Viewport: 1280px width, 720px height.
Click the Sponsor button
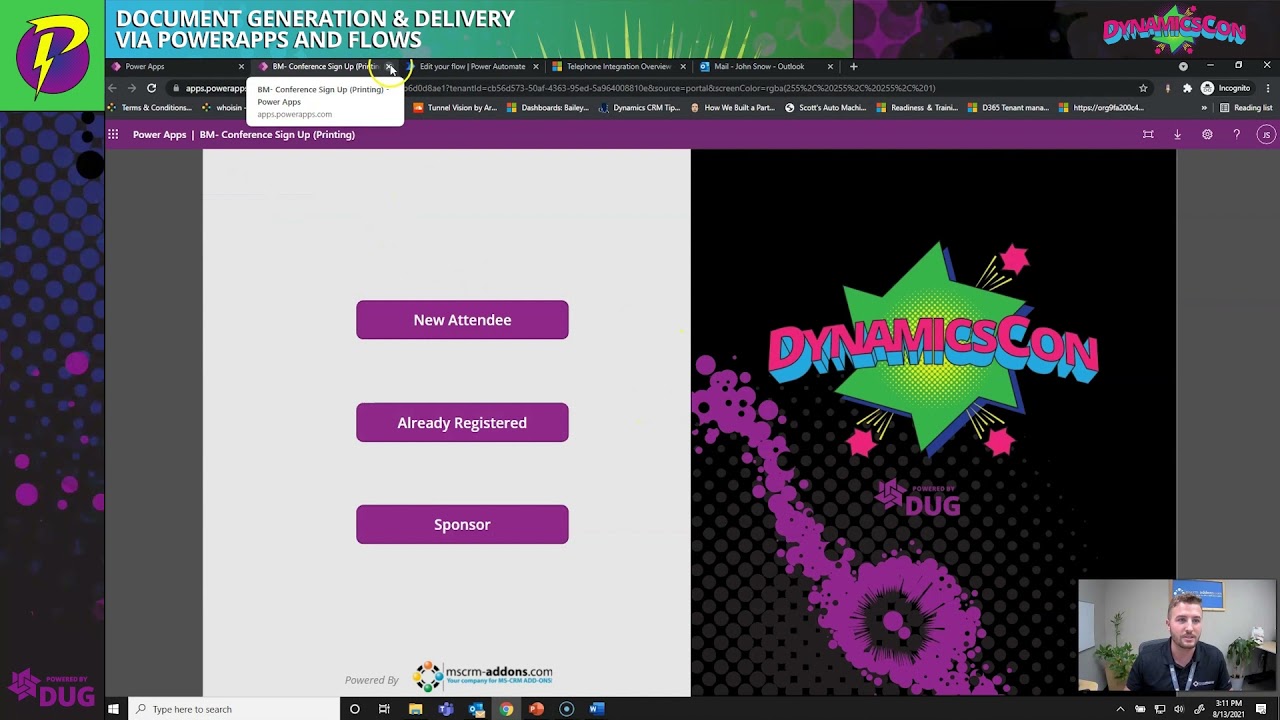462,525
